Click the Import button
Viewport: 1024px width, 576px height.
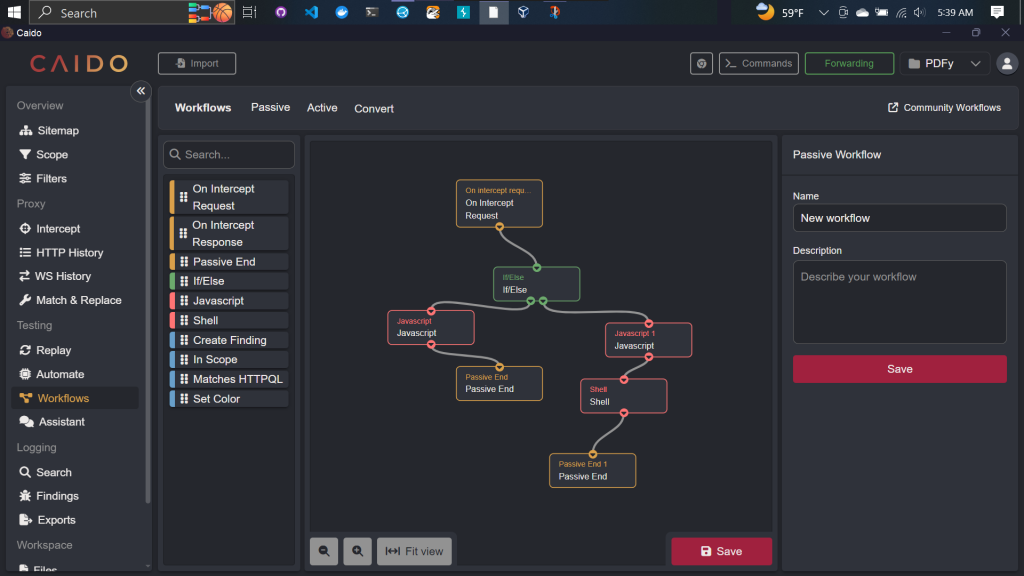click(197, 64)
